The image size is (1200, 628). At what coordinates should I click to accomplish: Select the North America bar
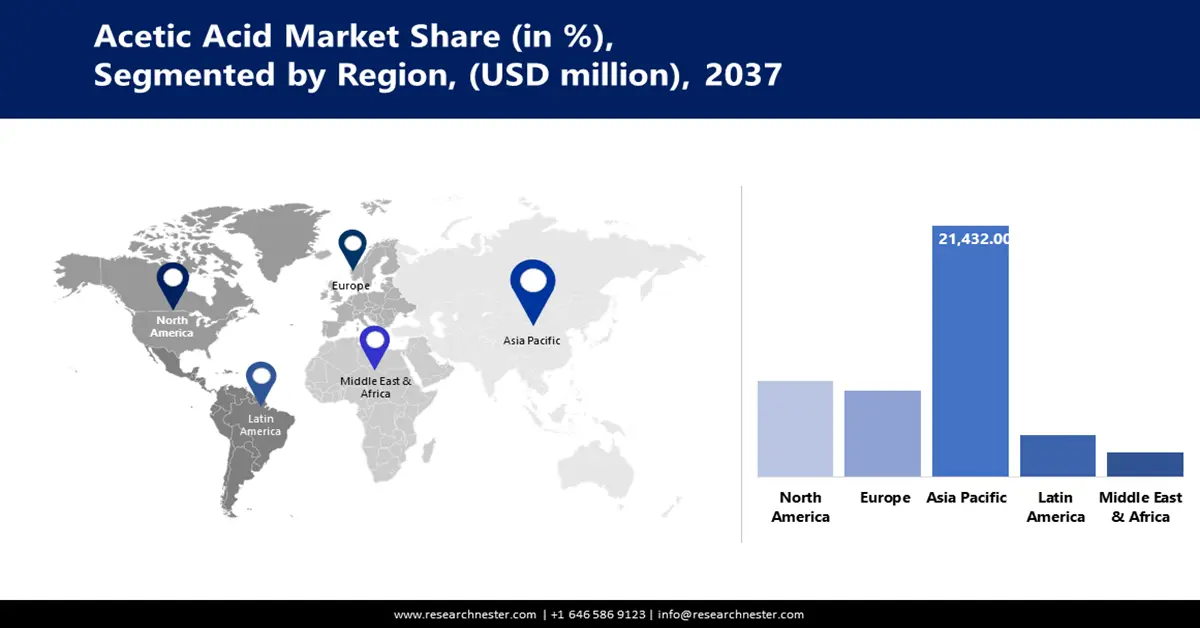tap(795, 428)
